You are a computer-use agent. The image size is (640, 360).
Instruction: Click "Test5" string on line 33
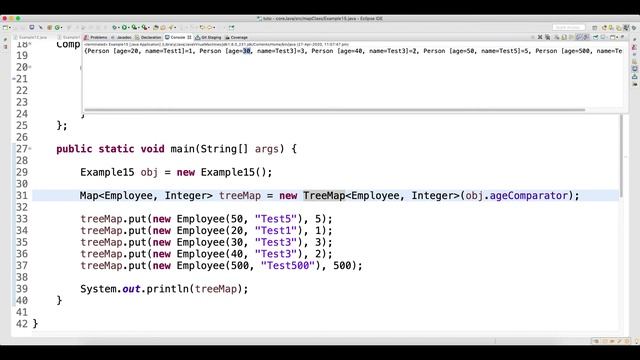[276, 219]
